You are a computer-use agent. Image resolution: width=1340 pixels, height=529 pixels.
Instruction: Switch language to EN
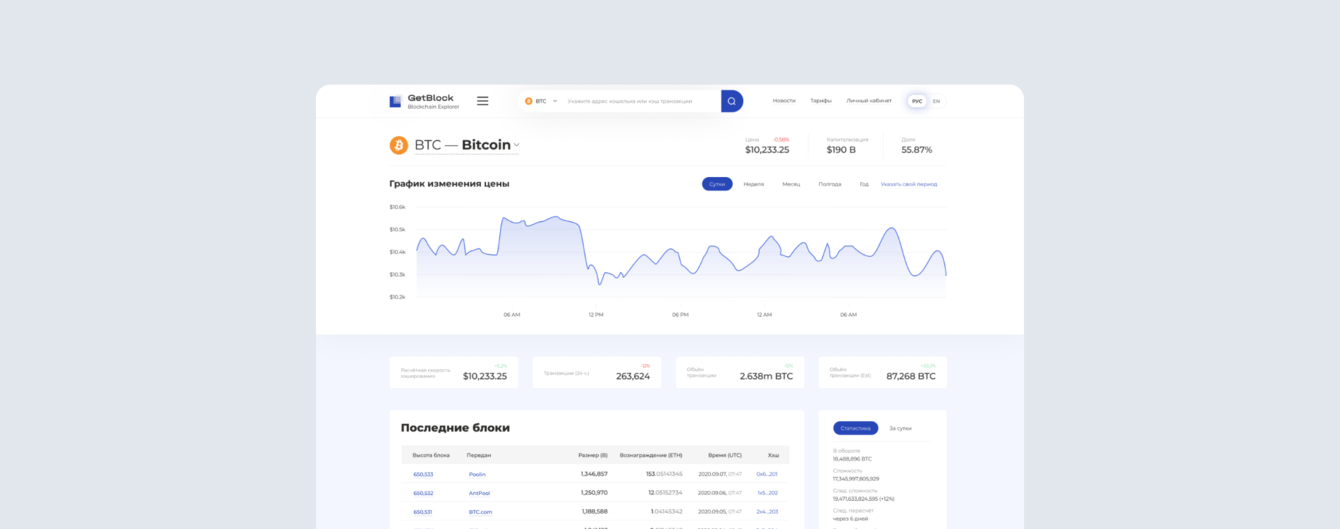coord(936,101)
